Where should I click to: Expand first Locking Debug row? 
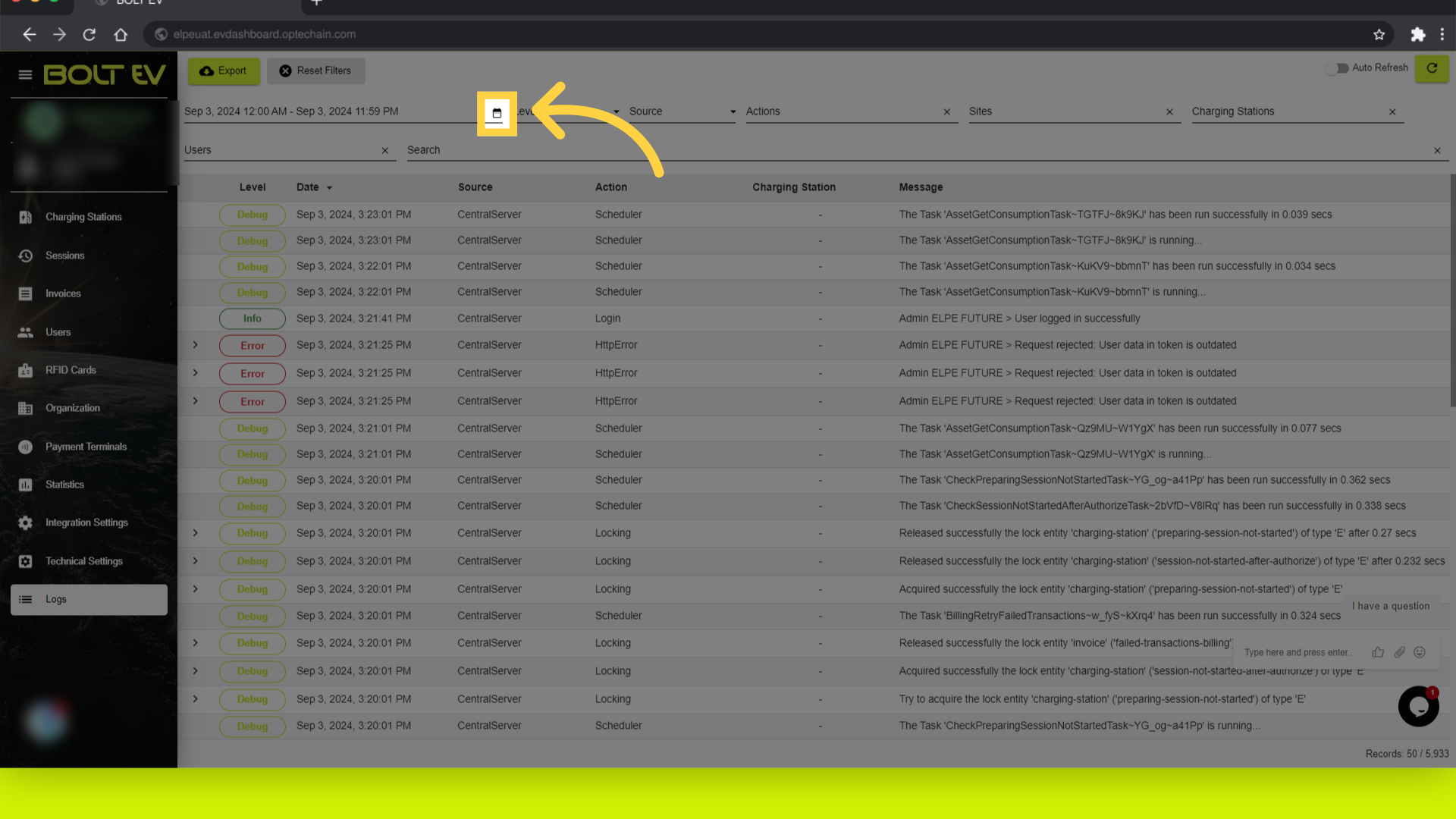click(x=195, y=533)
